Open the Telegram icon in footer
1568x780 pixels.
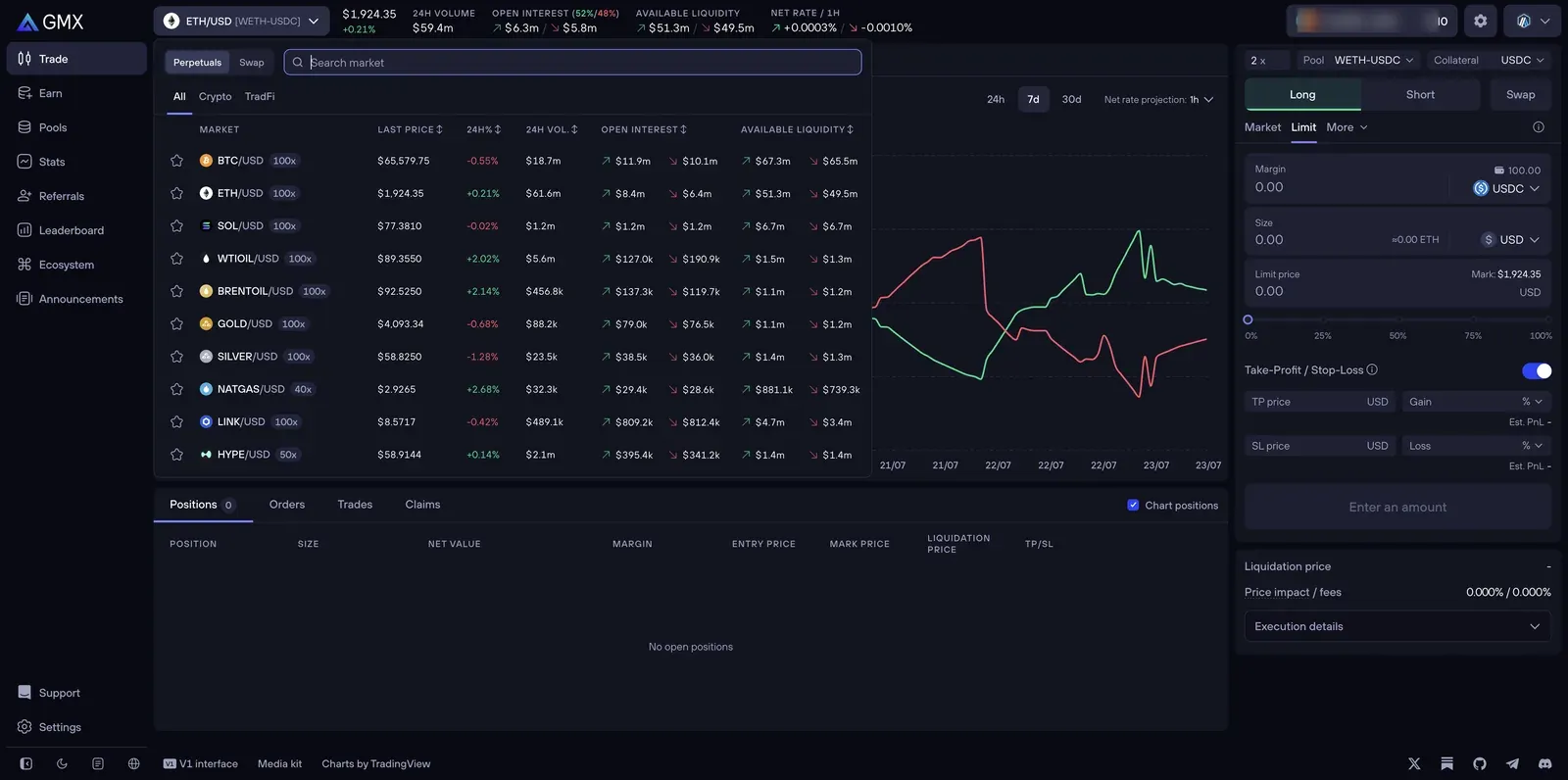click(x=1513, y=763)
